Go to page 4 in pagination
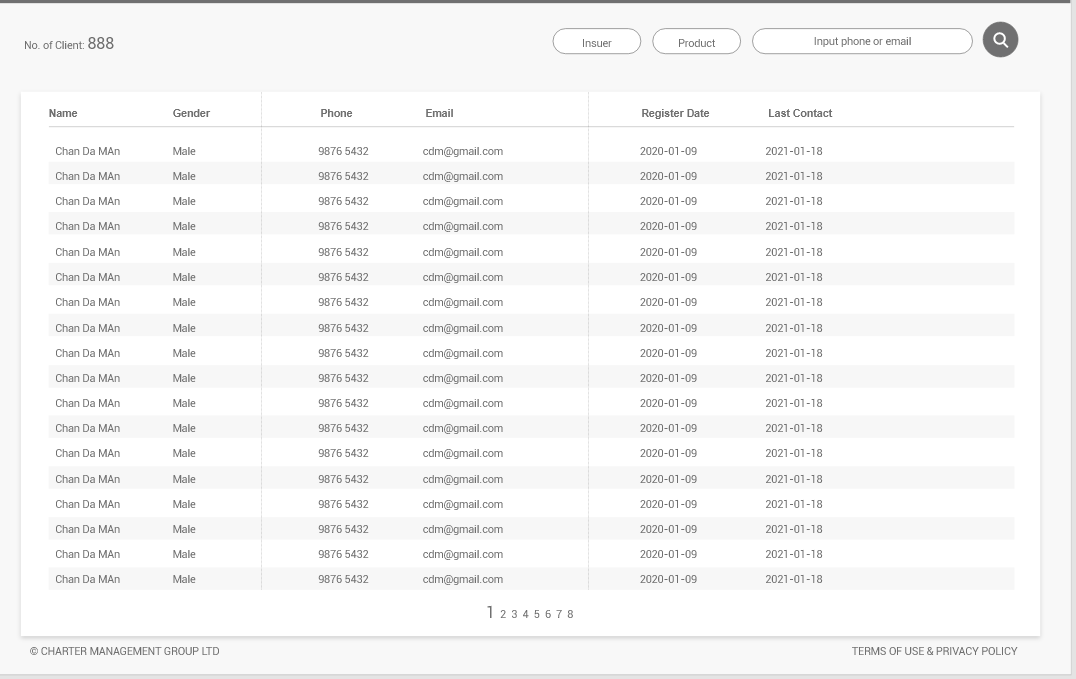Screen dimensions: 1076x679 pos(526,614)
